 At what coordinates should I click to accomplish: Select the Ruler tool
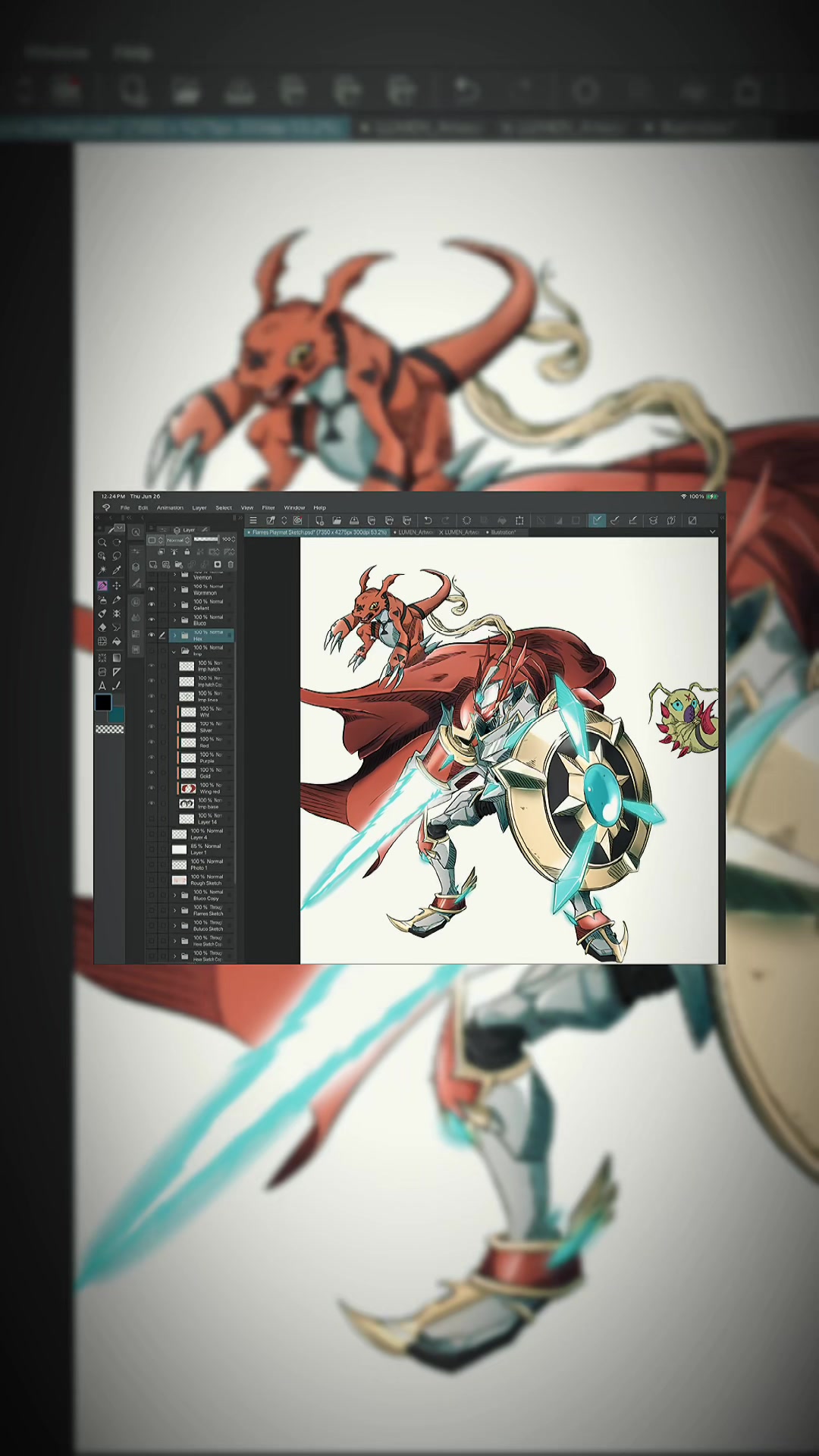(117, 672)
